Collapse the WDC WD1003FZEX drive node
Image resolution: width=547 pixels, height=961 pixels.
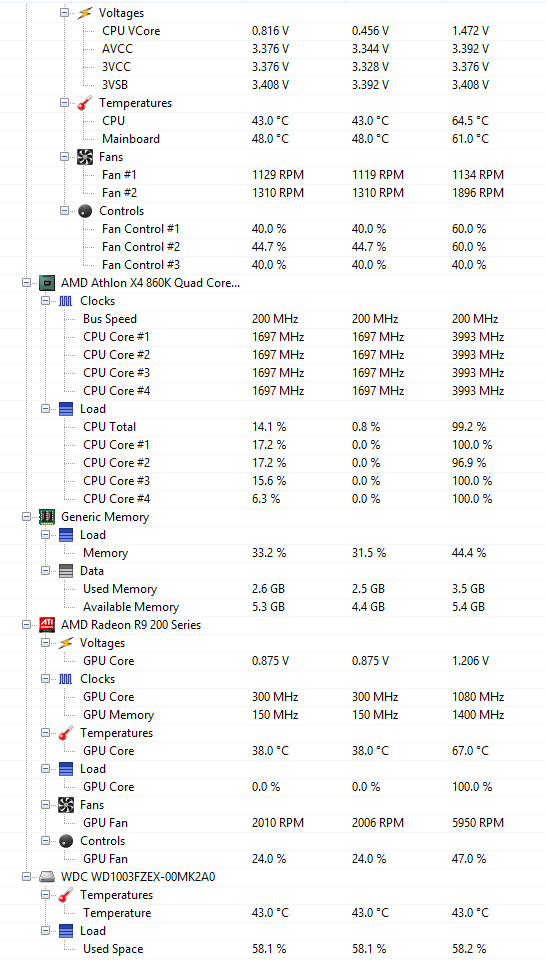pos(26,876)
